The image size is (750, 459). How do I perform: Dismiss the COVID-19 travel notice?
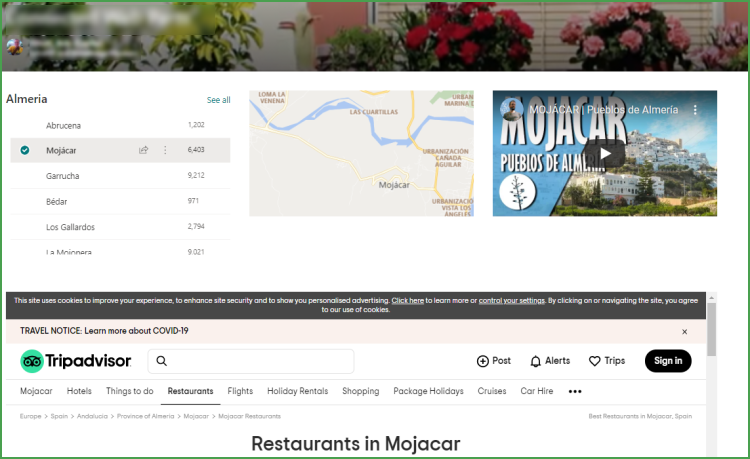[x=684, y=331]
